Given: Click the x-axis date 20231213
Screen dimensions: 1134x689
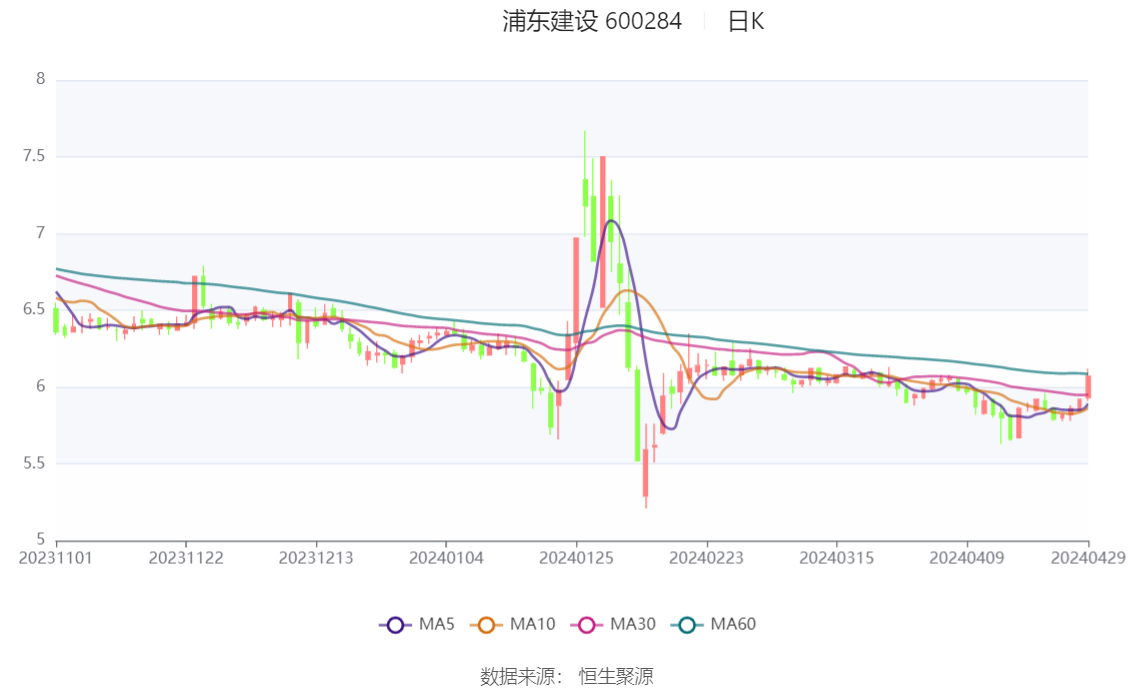Looking at the screenshot, I should [x=316, y=558].
